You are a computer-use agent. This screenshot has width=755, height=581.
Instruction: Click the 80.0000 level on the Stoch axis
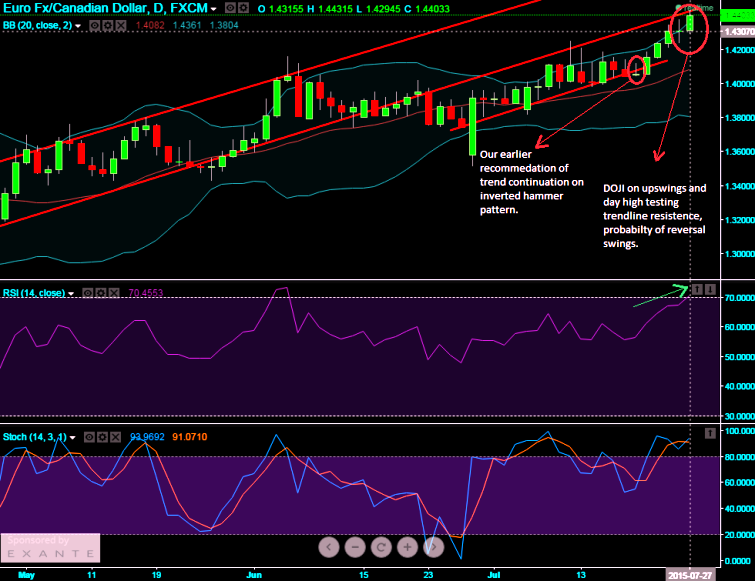(740, 457)
